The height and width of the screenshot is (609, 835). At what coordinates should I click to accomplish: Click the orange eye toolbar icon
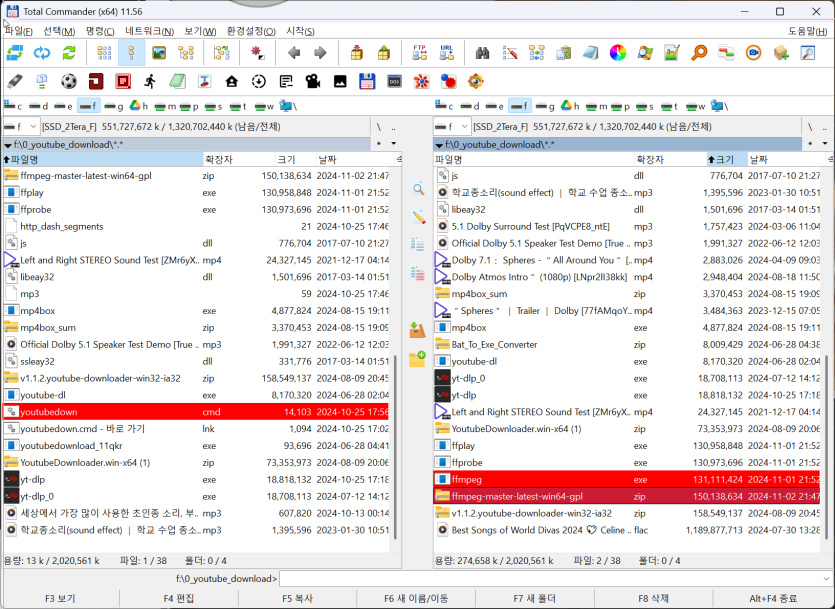click(x=475, y=81)
